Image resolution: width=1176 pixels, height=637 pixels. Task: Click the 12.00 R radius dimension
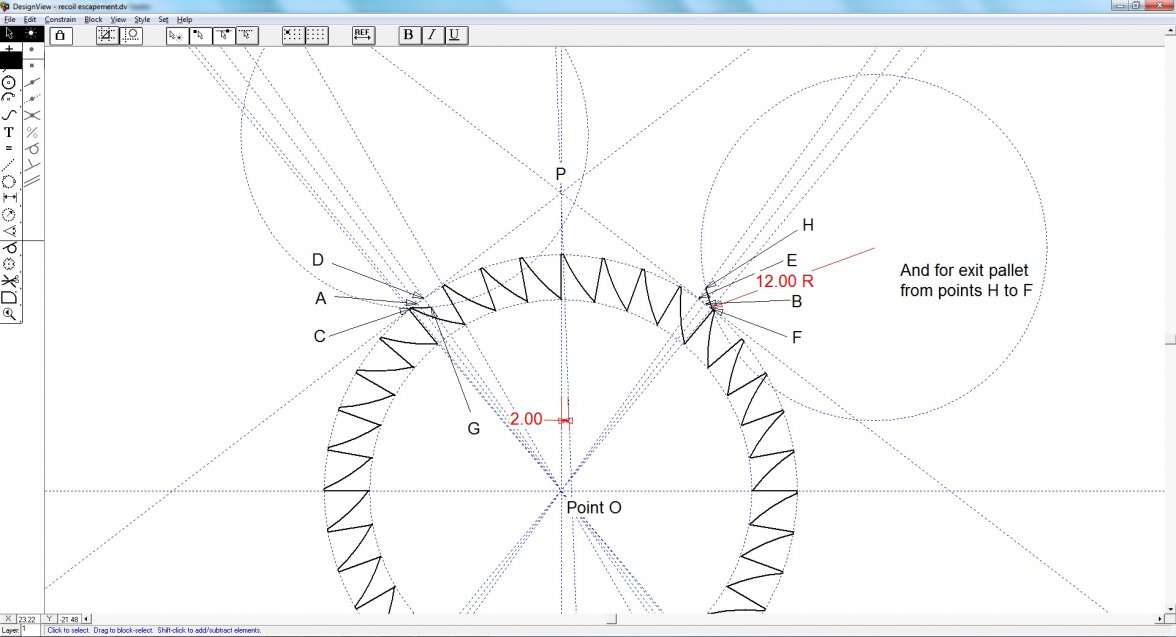click(785, 281)
